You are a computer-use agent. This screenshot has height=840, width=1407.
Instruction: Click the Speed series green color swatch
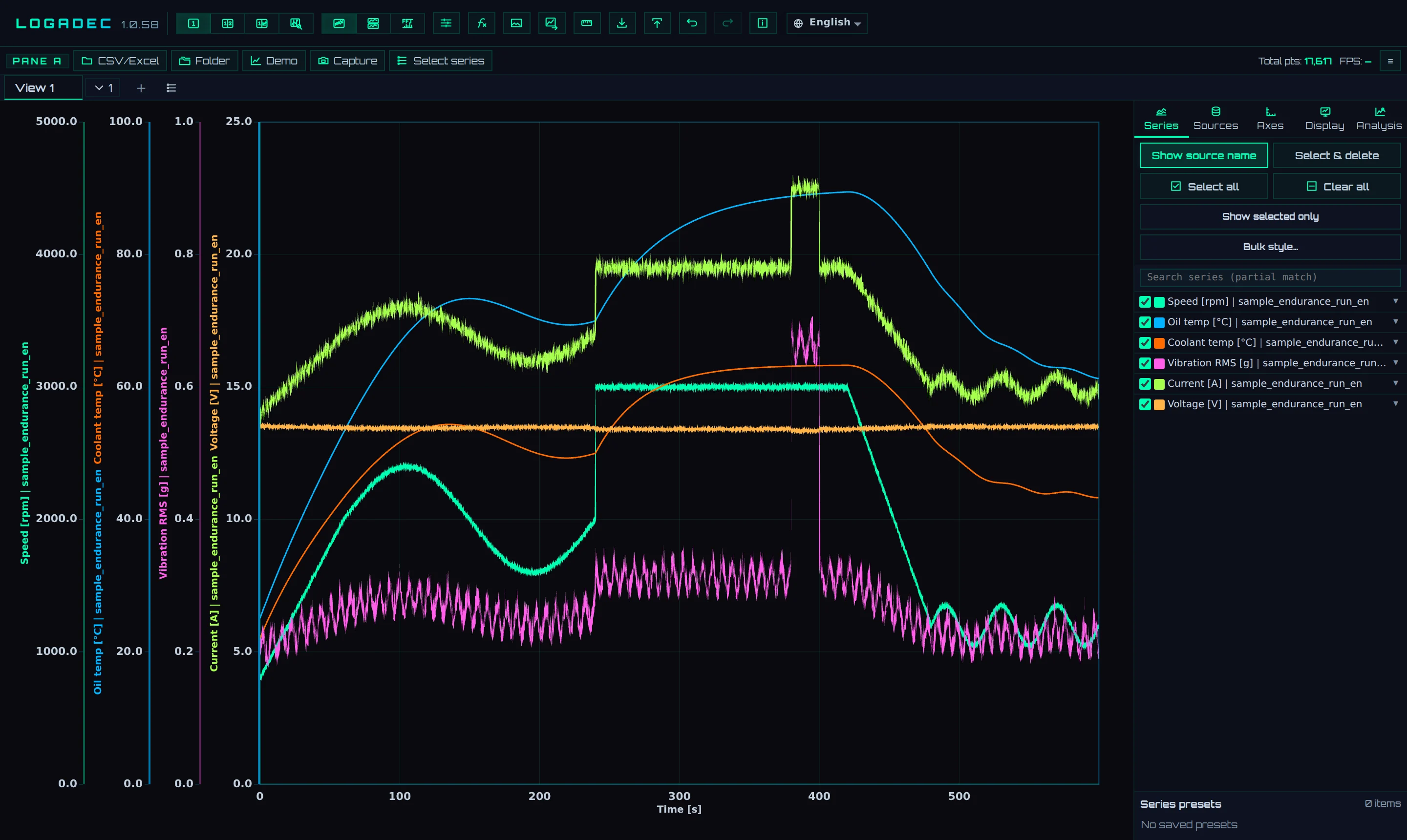click(1159, 302)
